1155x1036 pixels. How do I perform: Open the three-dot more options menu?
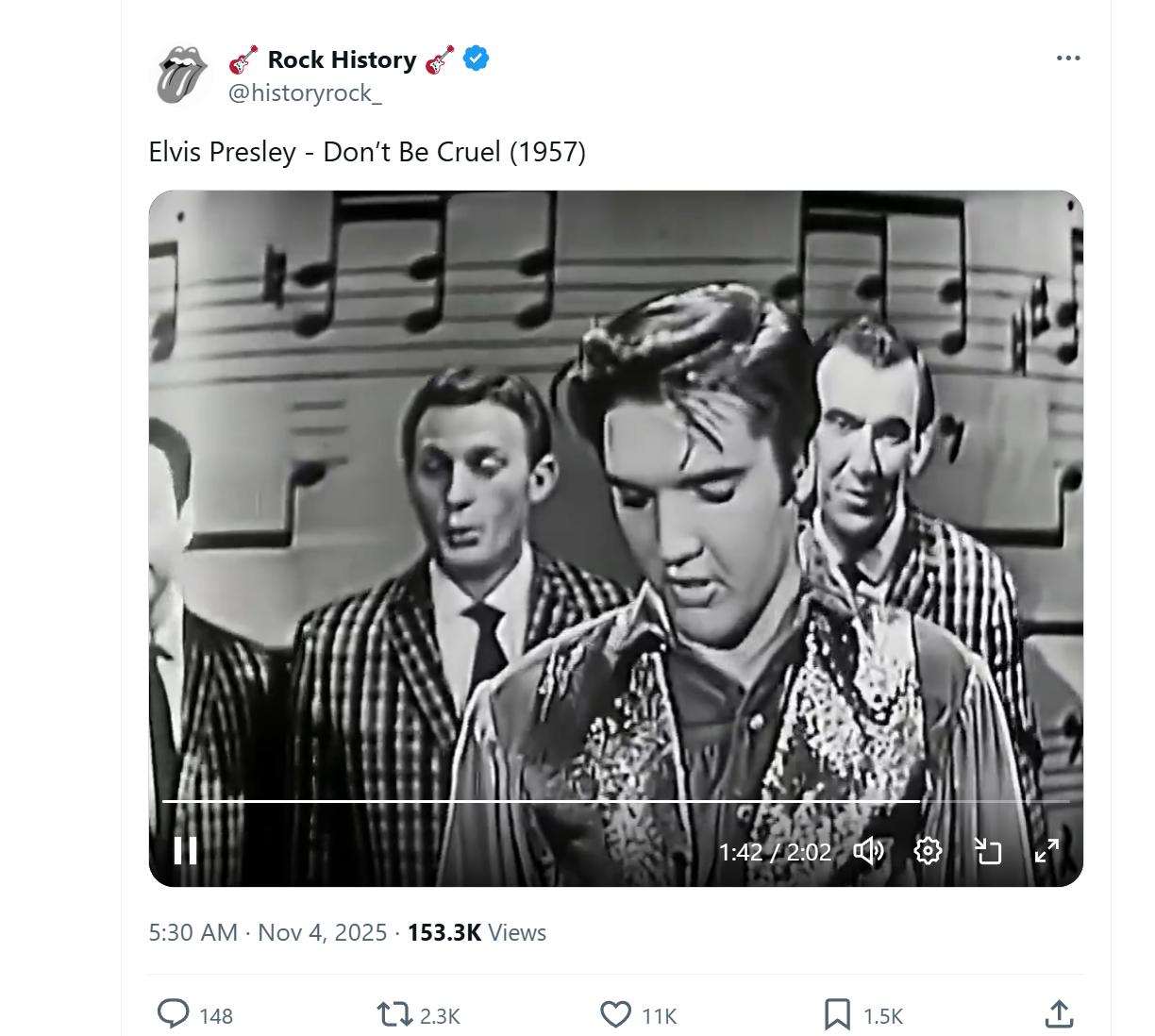[x=1068, y=58]
